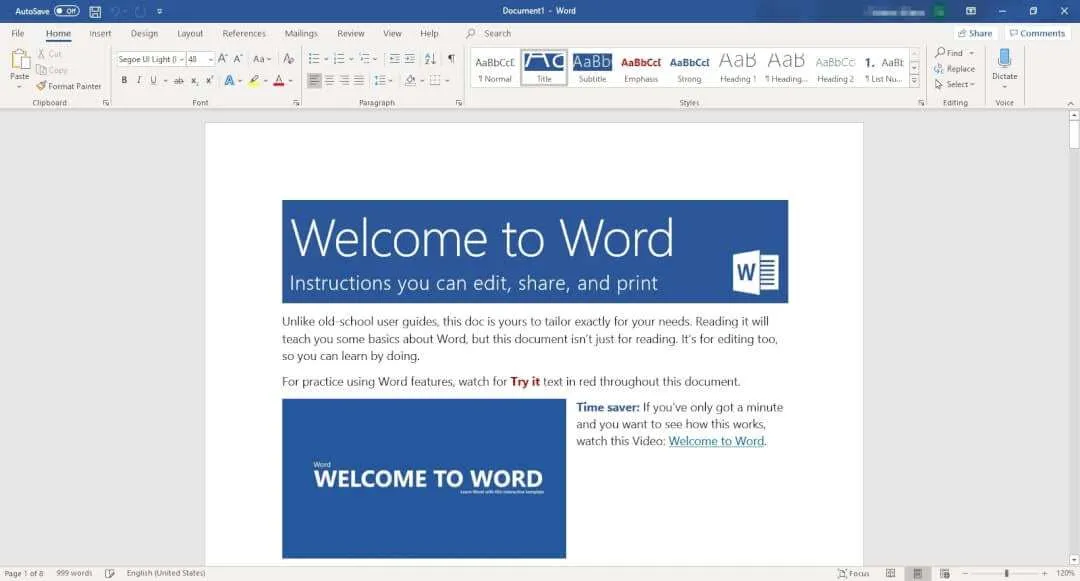Click the Clear All Formatting icon
This screenshot has height=581, width=1080.
click(289, 59)
